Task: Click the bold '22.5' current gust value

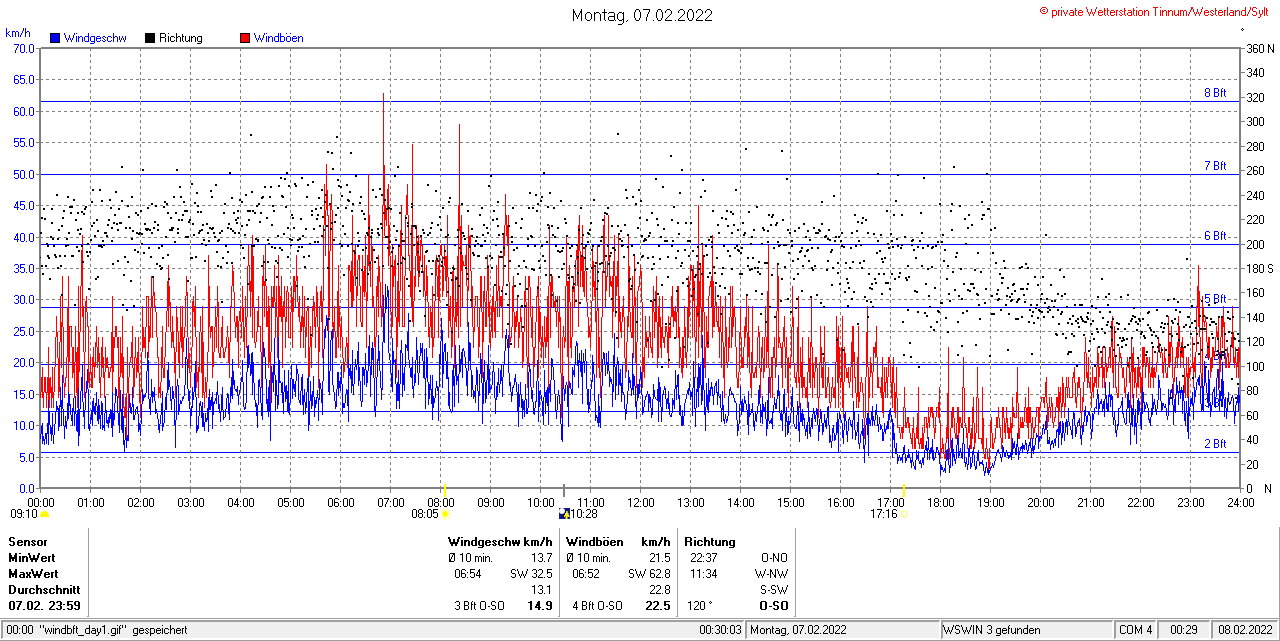Action: (658, 605)
